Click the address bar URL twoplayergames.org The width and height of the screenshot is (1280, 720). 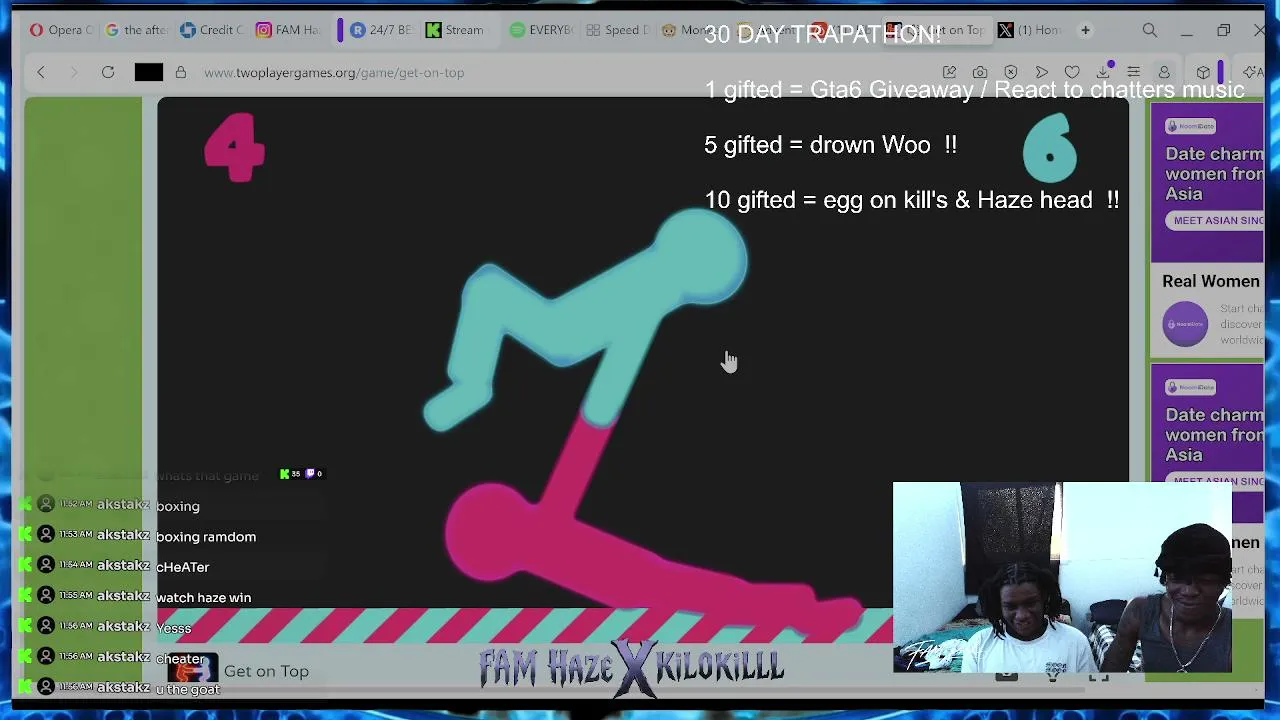pos(334,72)
